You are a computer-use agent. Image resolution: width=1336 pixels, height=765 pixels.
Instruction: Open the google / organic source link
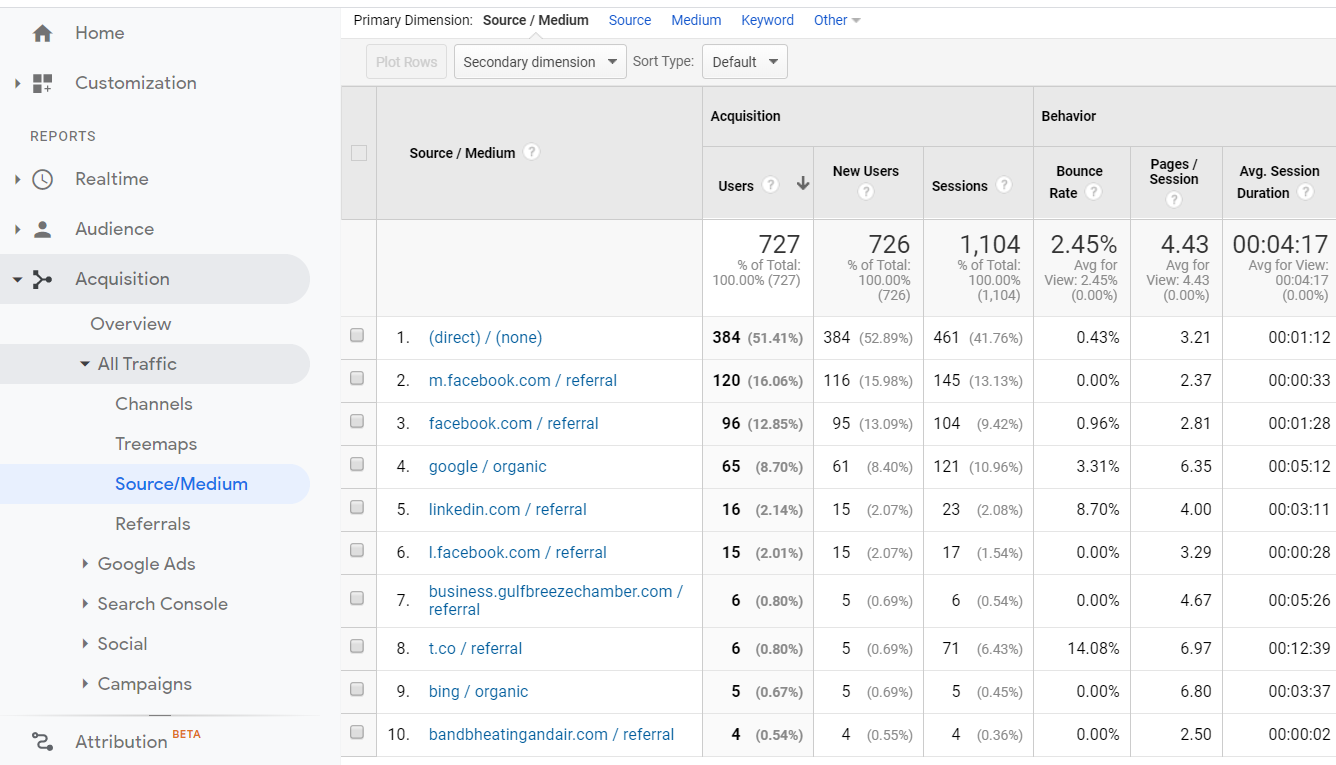pos(487,466)
